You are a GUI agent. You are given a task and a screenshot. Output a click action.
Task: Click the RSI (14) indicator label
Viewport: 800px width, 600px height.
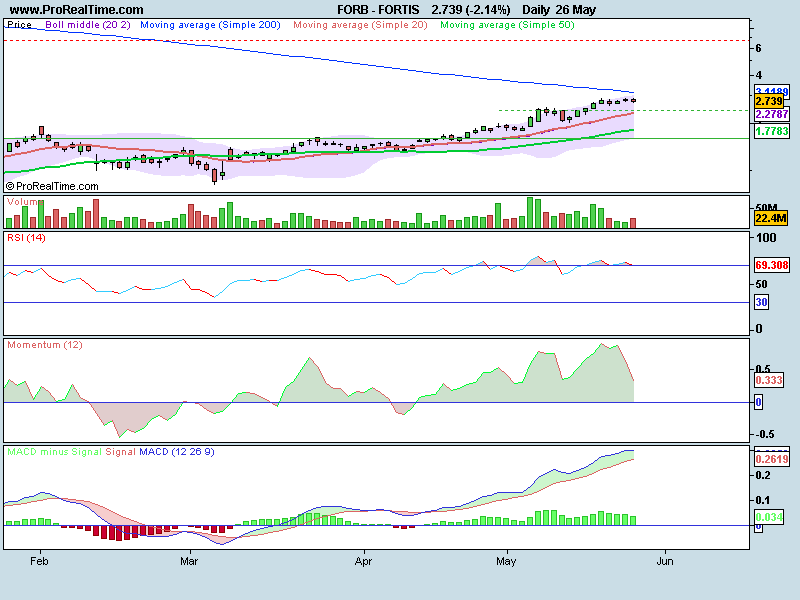coord(26,238)
